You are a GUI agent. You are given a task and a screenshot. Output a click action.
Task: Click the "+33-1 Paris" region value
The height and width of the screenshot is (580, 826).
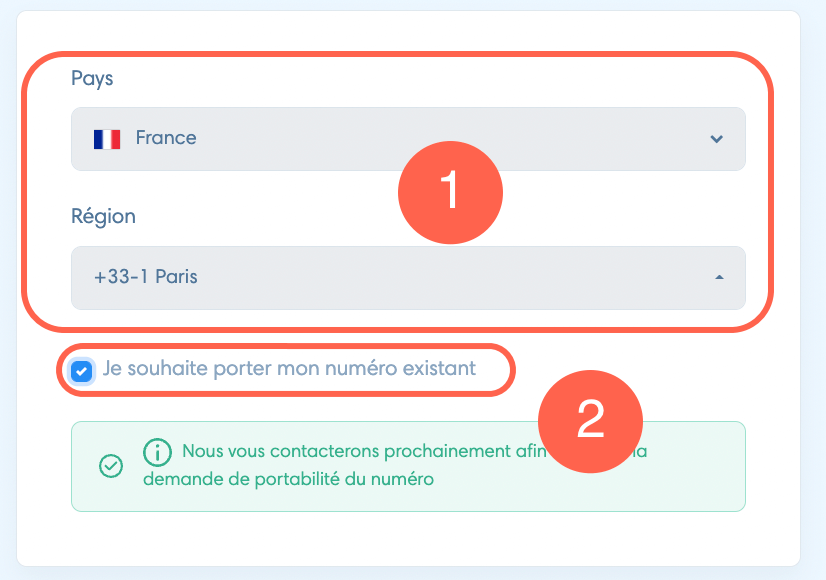point(146,277)
